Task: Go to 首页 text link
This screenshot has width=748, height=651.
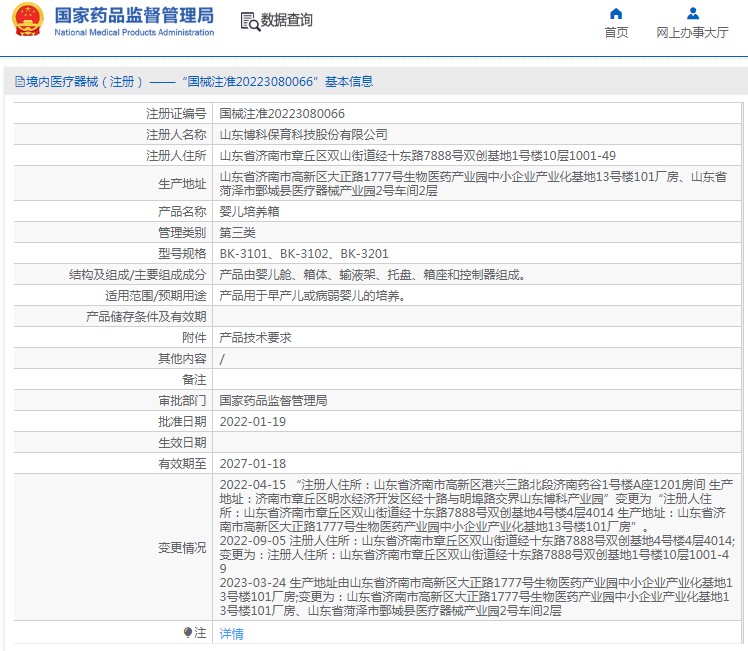Action: [x=616, y=32]
